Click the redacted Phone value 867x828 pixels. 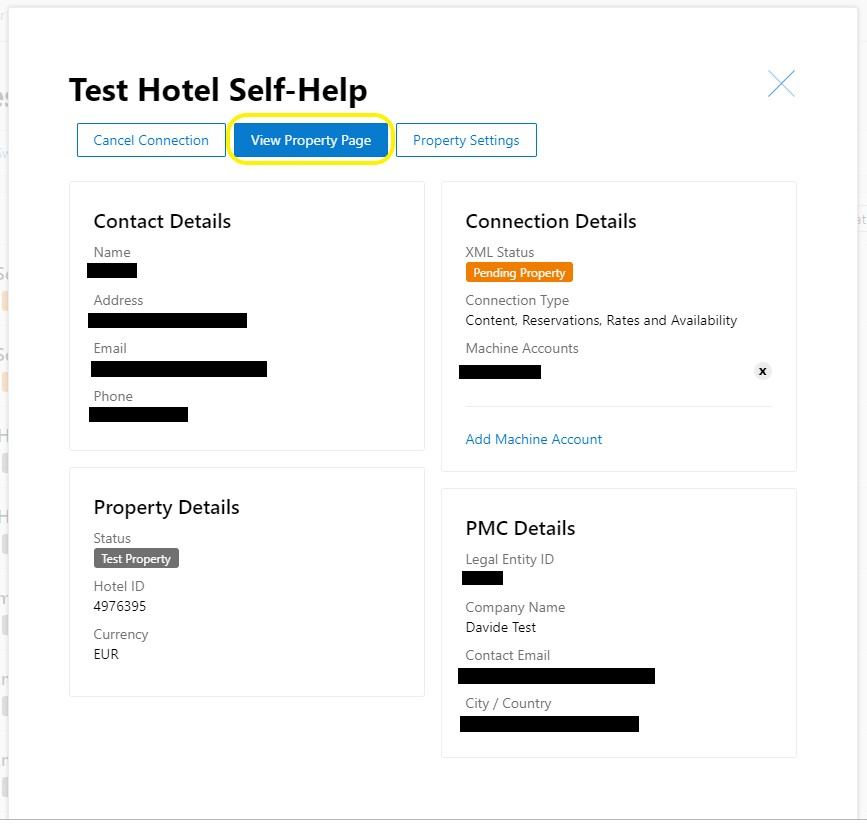click(x=138, y=414)
